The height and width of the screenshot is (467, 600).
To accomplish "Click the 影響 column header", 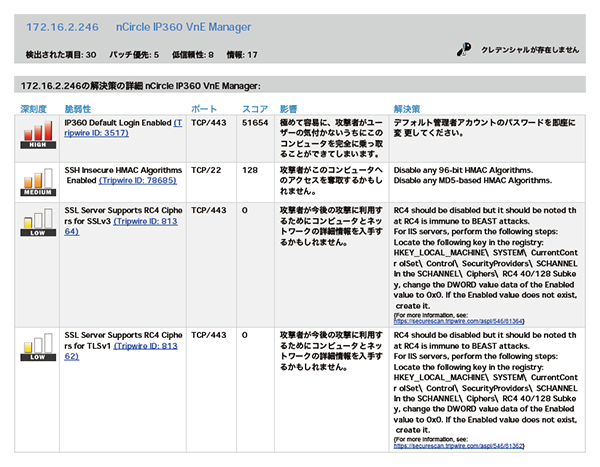I will [288, 109].
